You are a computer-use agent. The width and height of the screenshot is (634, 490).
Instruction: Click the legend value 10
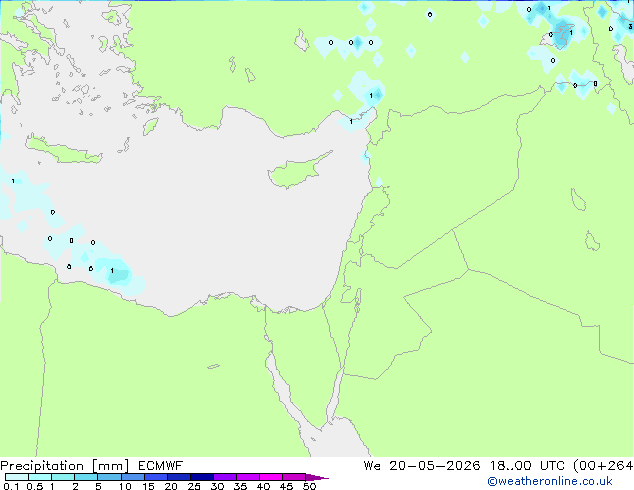point(125,486)
